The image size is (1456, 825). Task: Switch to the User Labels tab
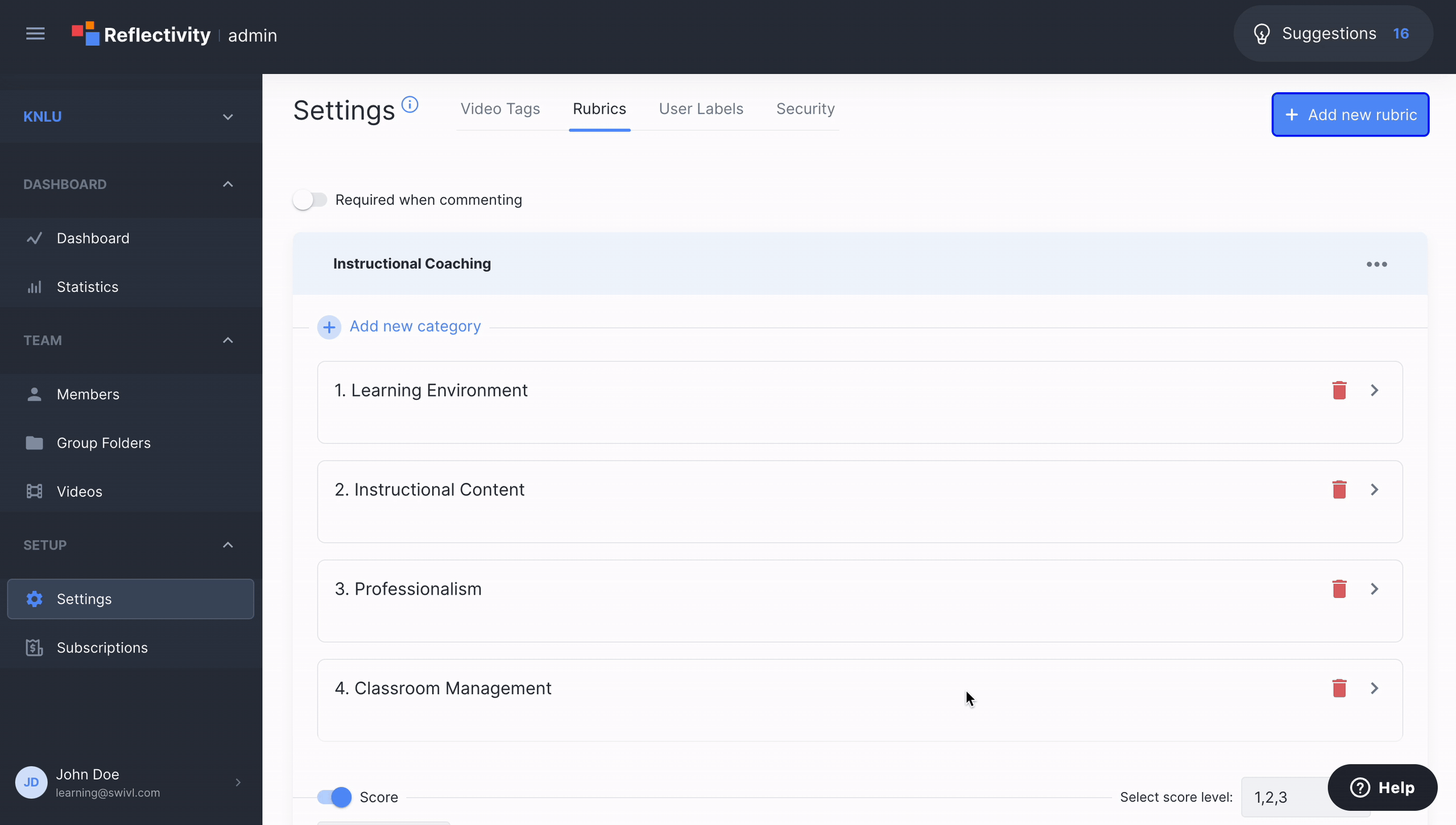point(701,108)
